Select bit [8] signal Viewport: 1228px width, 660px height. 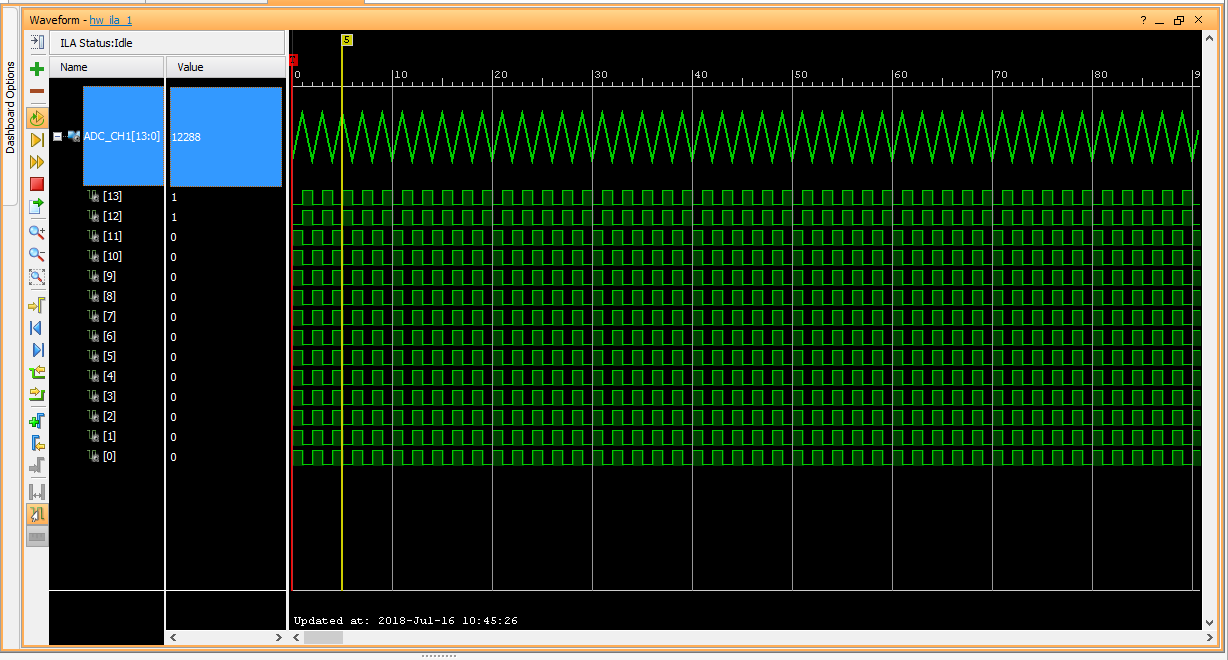(109, 296)
